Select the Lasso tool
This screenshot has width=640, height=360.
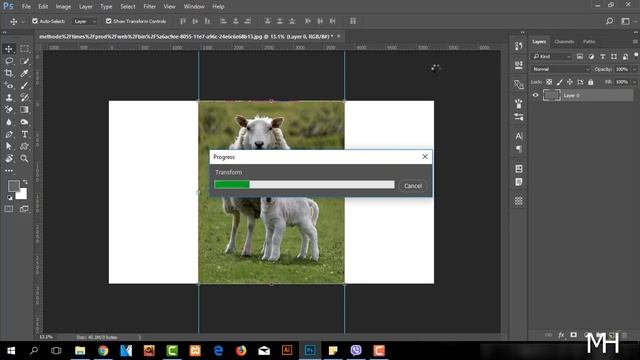(x=9, y=61)
